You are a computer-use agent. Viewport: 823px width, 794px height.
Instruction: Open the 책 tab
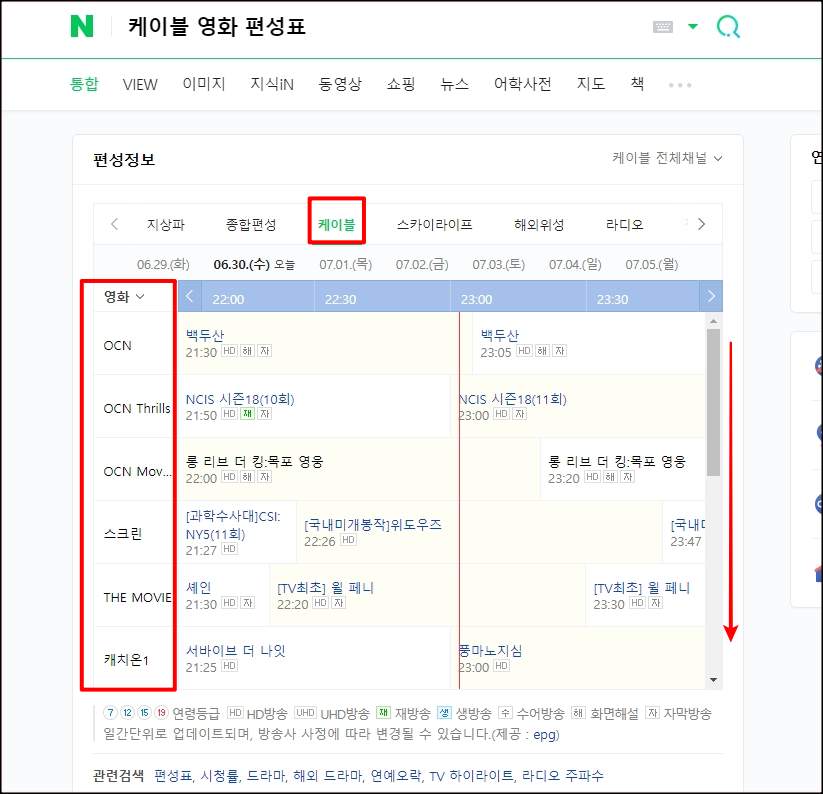click(x=637, y=83)
